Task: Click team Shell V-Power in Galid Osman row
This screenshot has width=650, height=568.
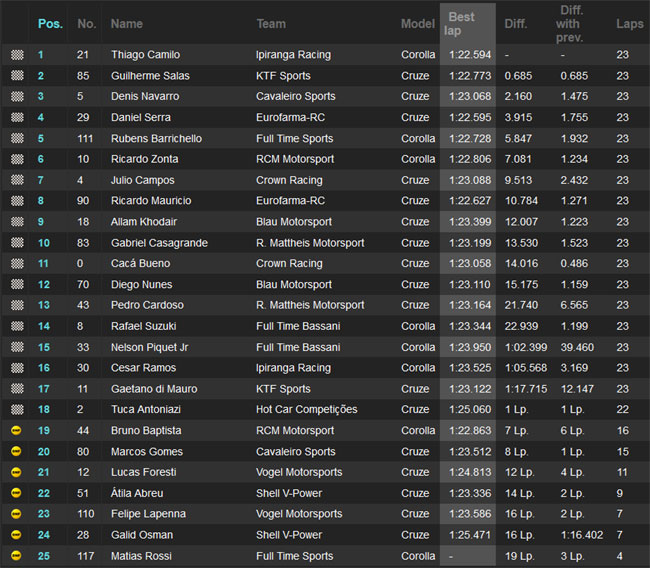Action: tap(289, 535)
